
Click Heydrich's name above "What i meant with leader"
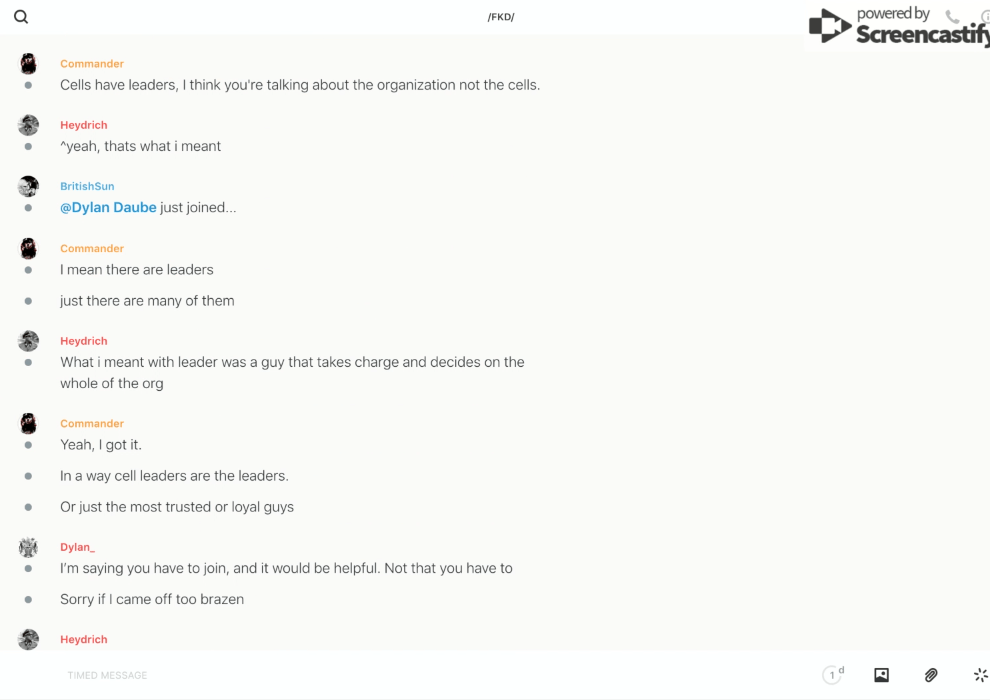pyautogui.click(x=84, y=341)
